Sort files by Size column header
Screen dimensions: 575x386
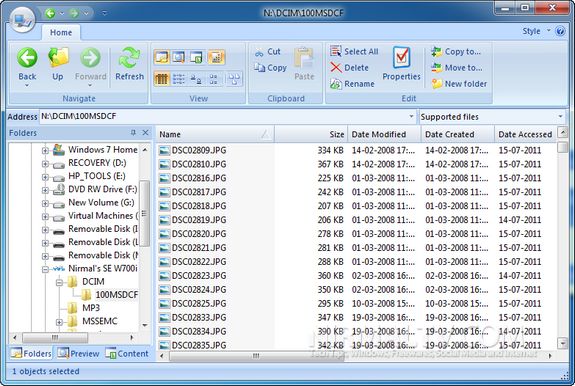point(311,134)
